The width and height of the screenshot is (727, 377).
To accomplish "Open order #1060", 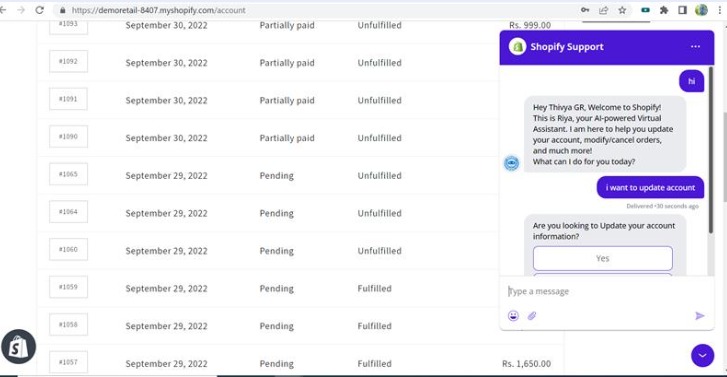I will tap(68, 249).
